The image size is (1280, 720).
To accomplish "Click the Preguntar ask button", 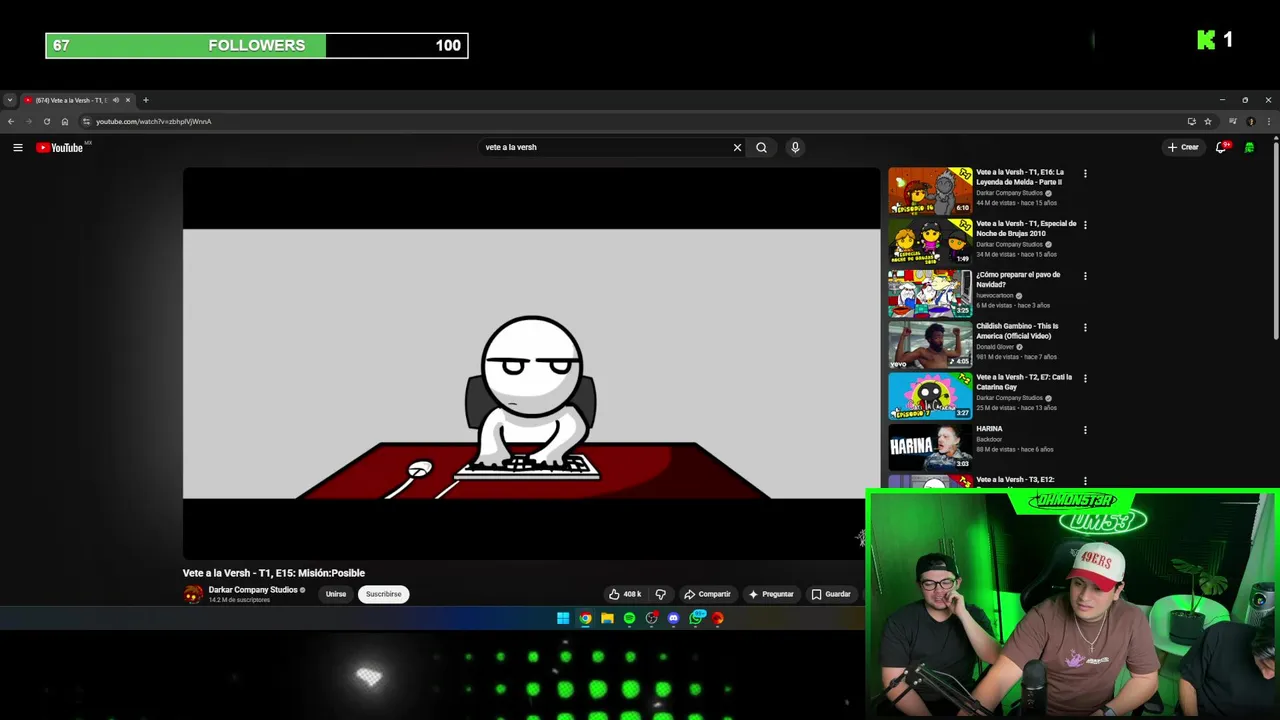I will click(770, 594).
